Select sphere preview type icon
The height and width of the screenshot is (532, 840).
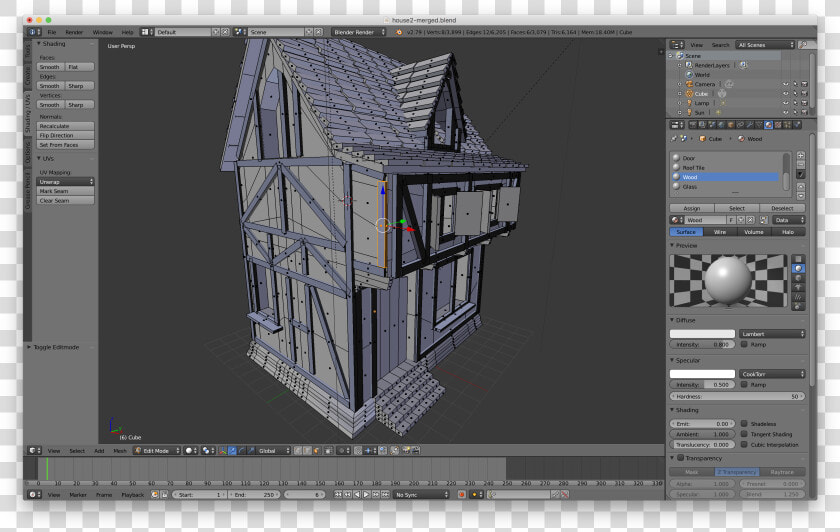[798, 268]
